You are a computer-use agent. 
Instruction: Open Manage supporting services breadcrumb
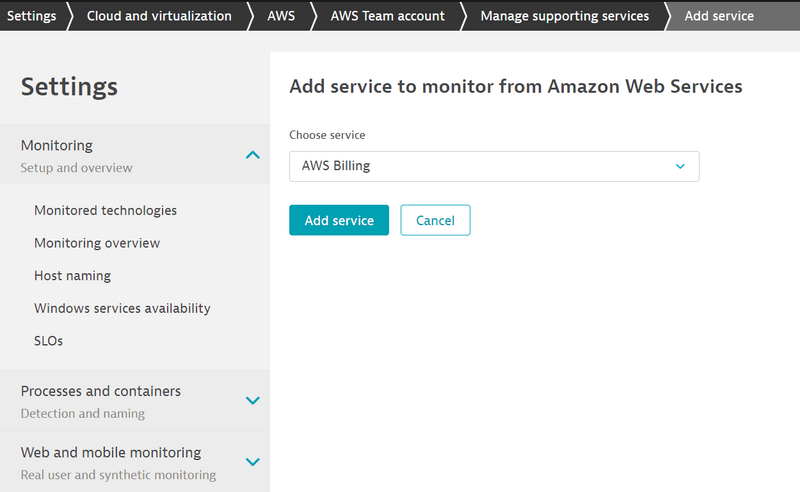564,16
